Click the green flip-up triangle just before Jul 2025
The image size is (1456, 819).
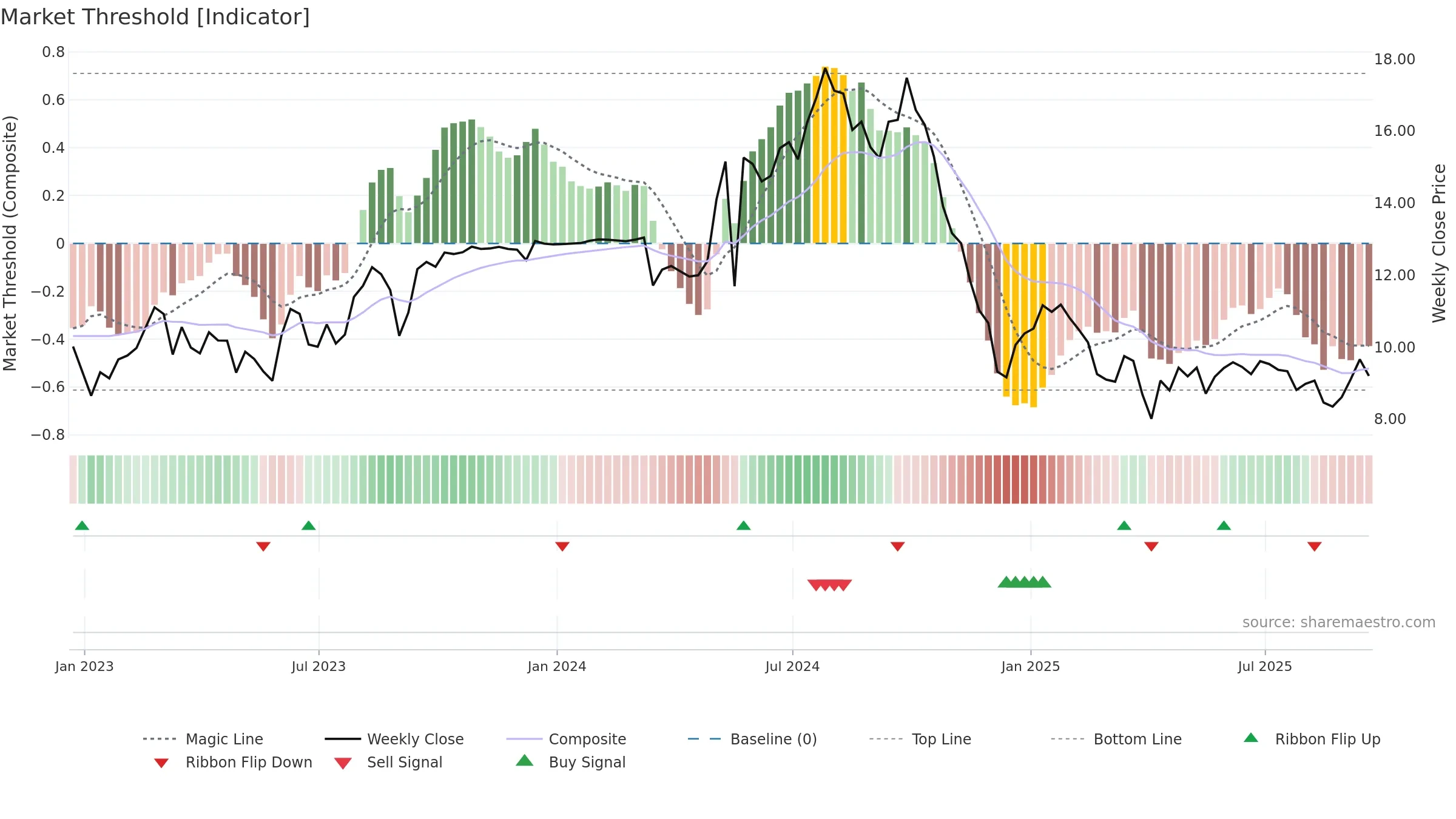tap(1224, 525)
